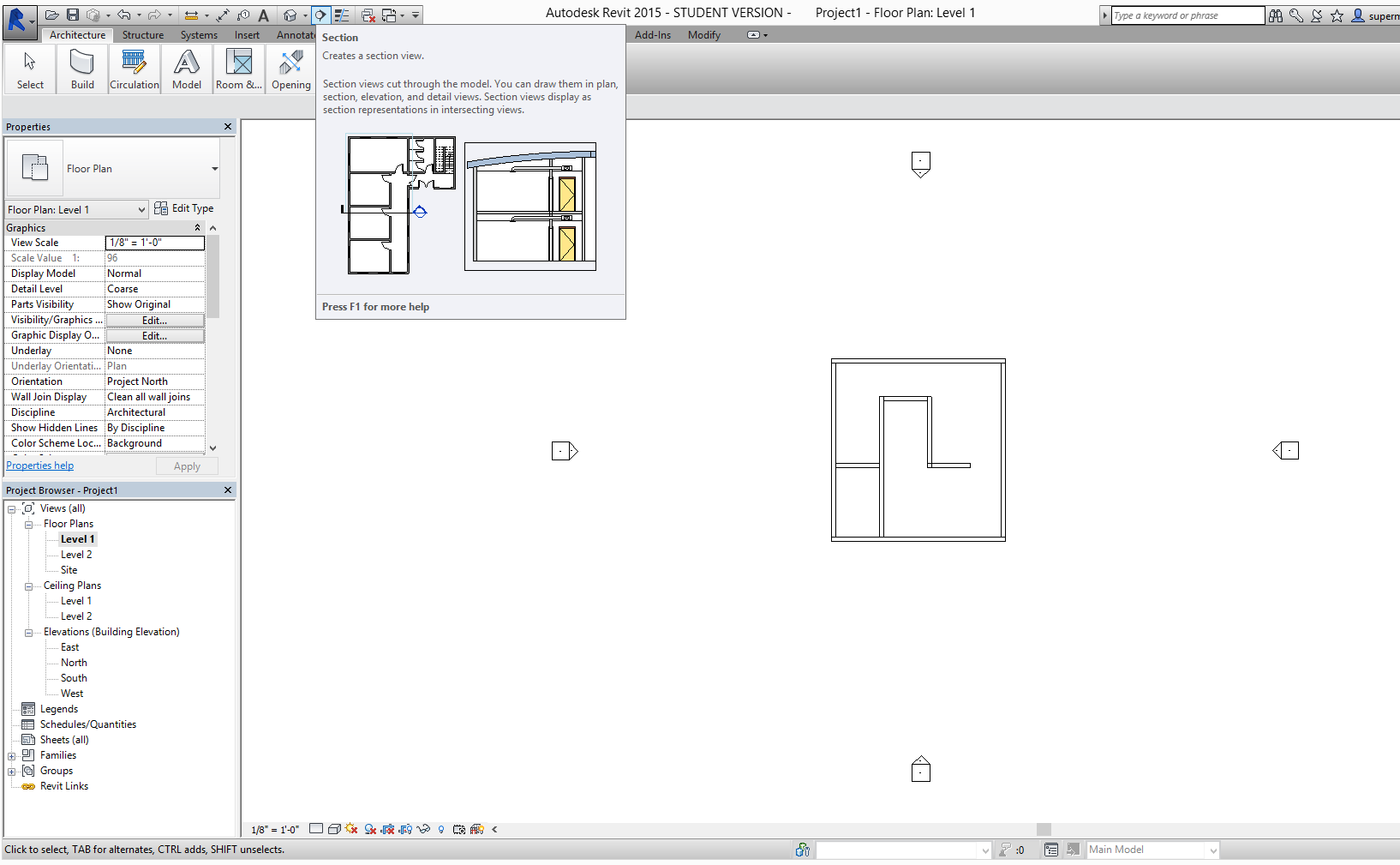This screenshot has height=865, width=1400.
Task: Expand the Families tree node
Action: coord(12,756)
